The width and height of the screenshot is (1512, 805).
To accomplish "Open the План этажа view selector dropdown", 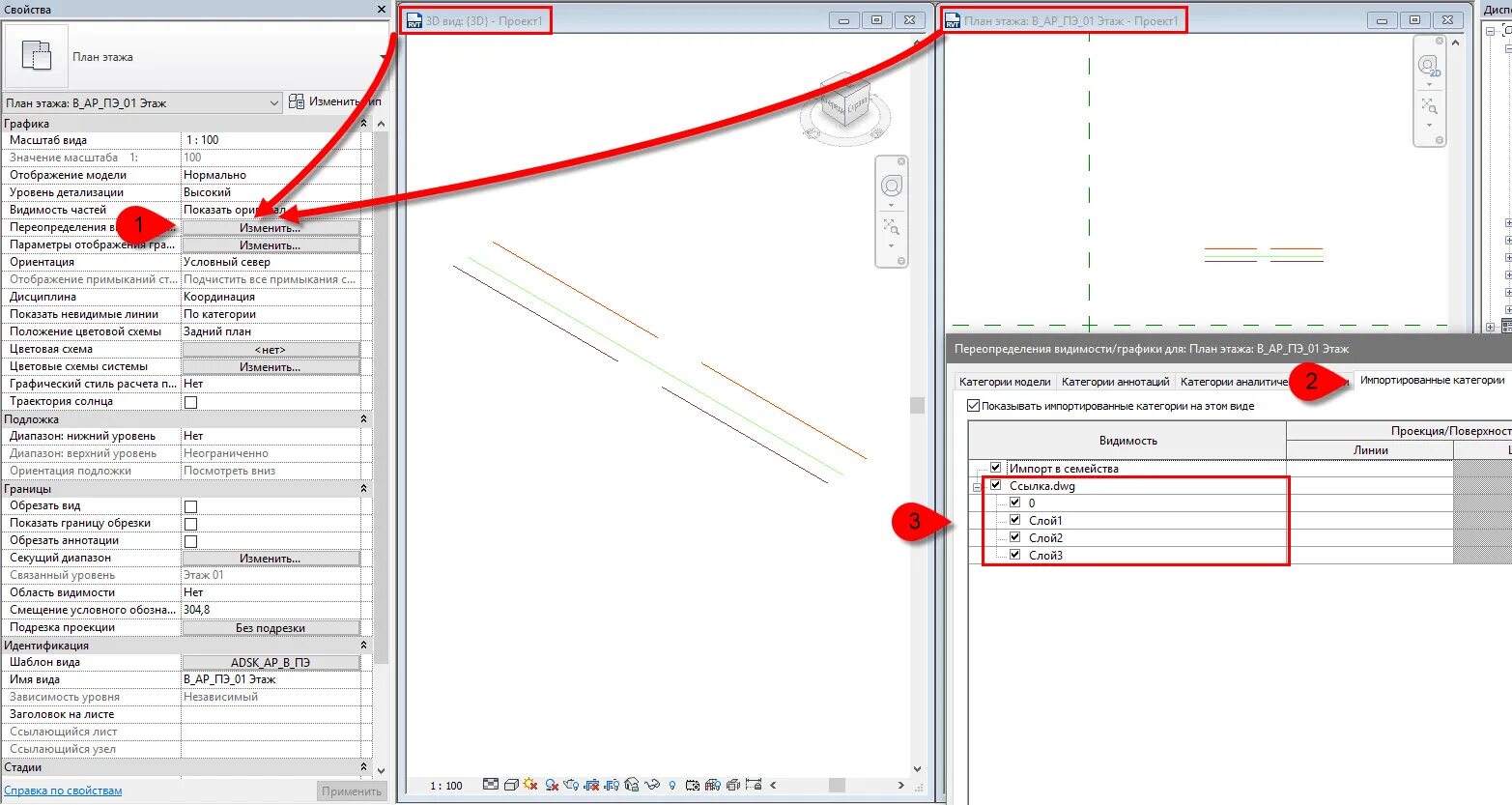I will point(272,102).
